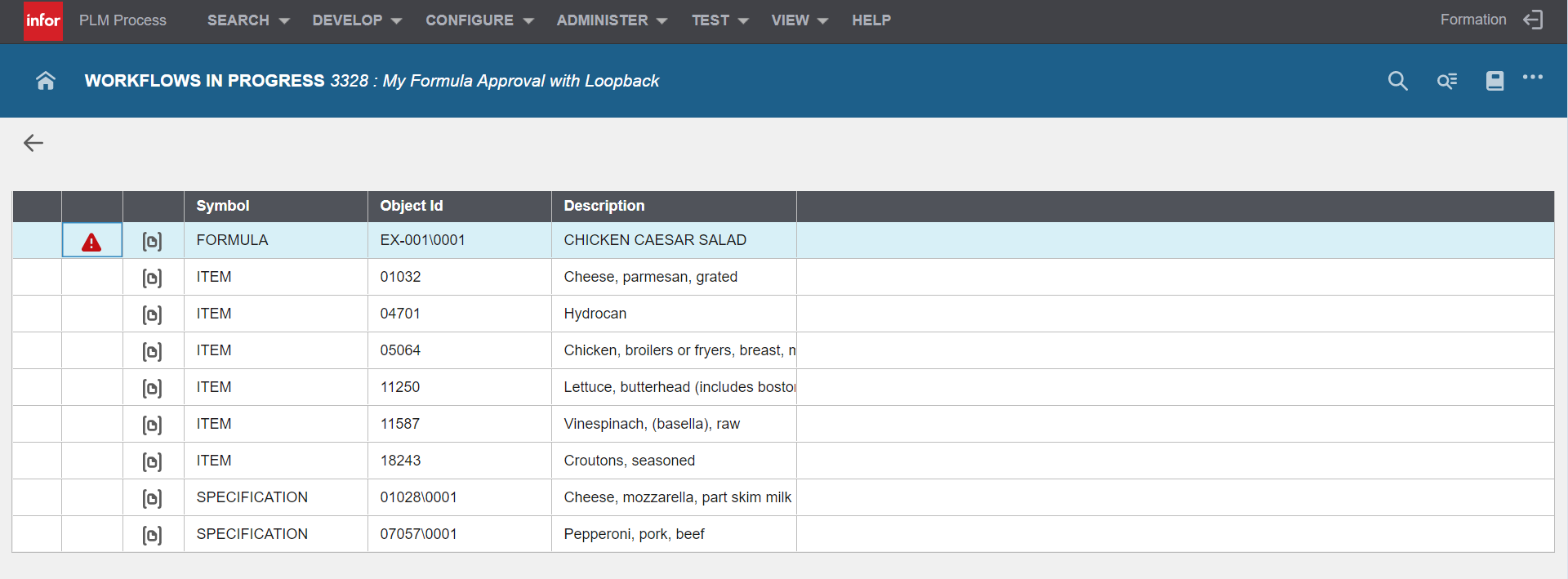Open the search magnifier icon
Viewport: 1568px width, 579px height.
(x=1397, y=81)
